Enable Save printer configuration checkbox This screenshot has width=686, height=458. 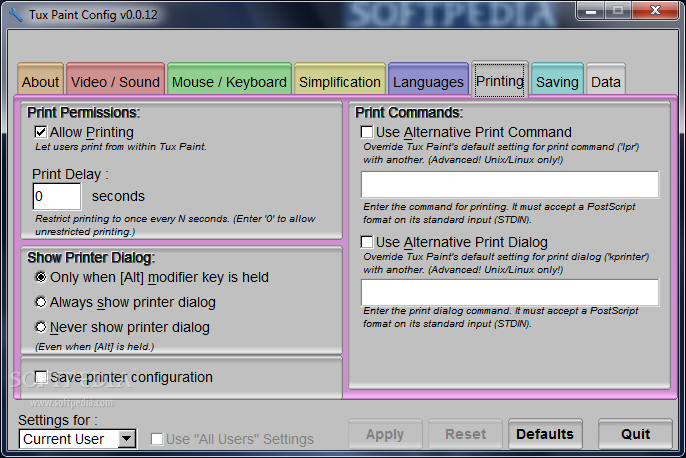41,377
